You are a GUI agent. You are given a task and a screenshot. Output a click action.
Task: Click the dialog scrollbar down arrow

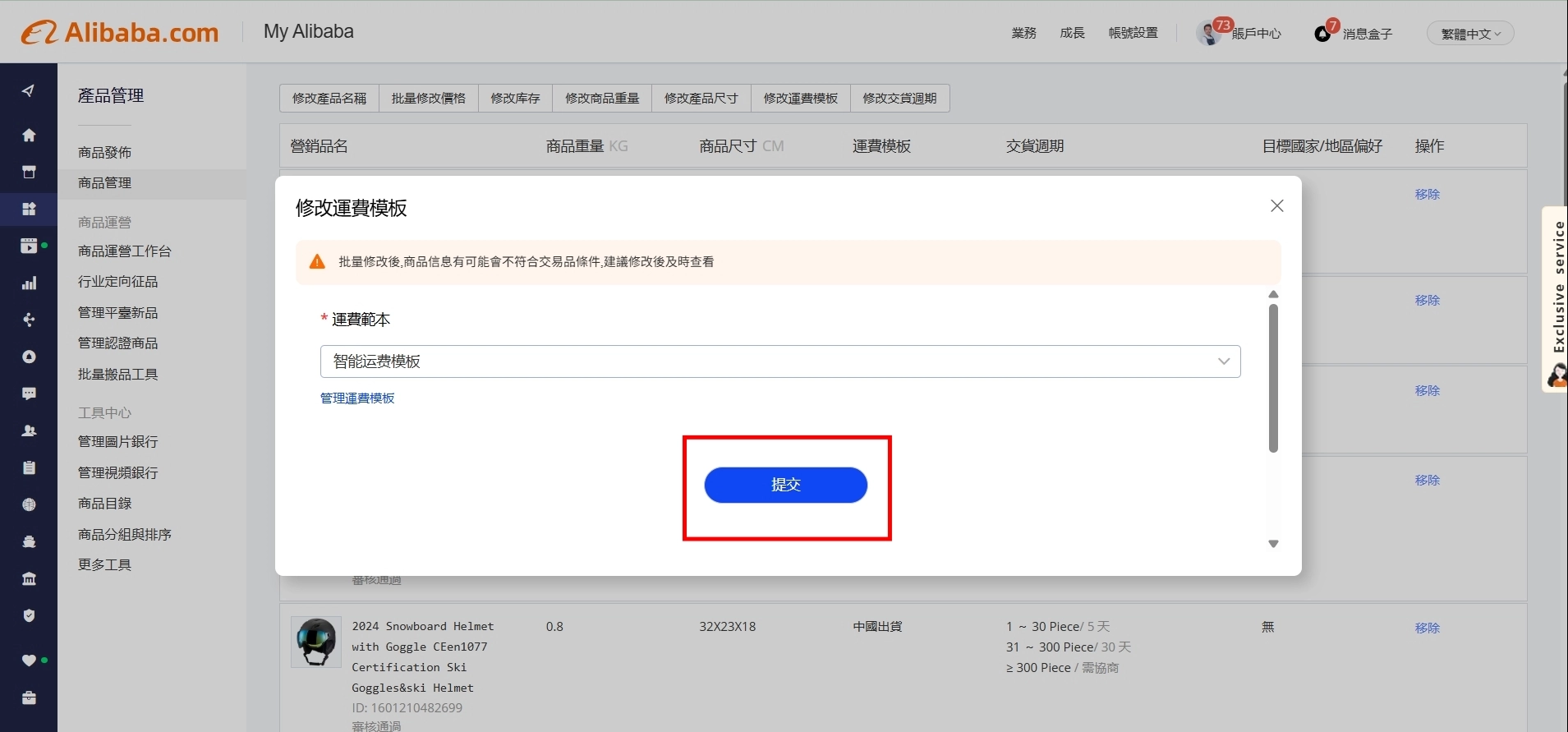pos(1273,544)
